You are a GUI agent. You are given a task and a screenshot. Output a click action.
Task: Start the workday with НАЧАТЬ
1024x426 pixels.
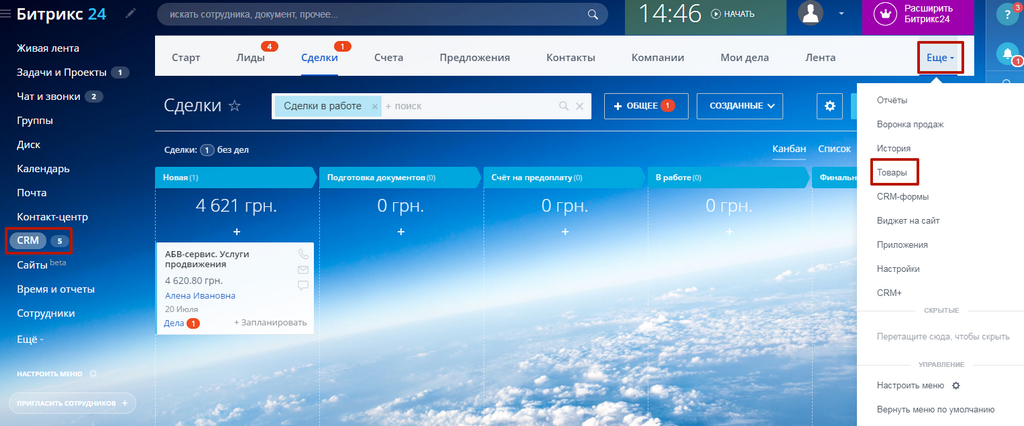point(733,14)
